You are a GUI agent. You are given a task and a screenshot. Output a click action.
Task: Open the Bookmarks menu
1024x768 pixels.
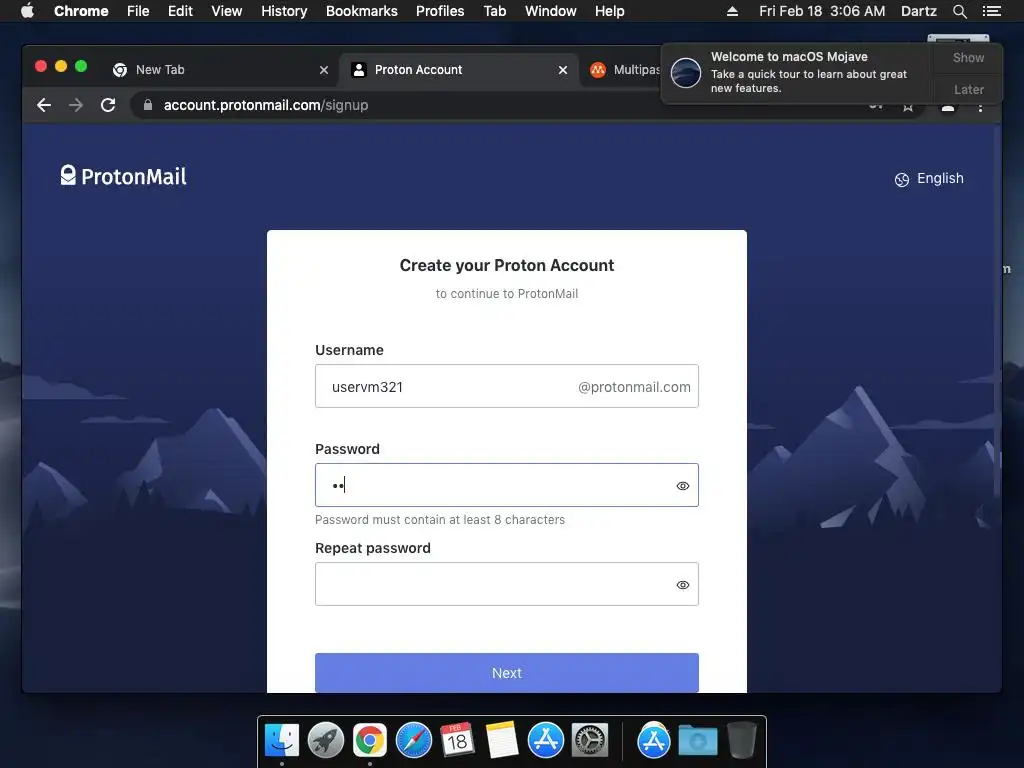tap(362, 11)
